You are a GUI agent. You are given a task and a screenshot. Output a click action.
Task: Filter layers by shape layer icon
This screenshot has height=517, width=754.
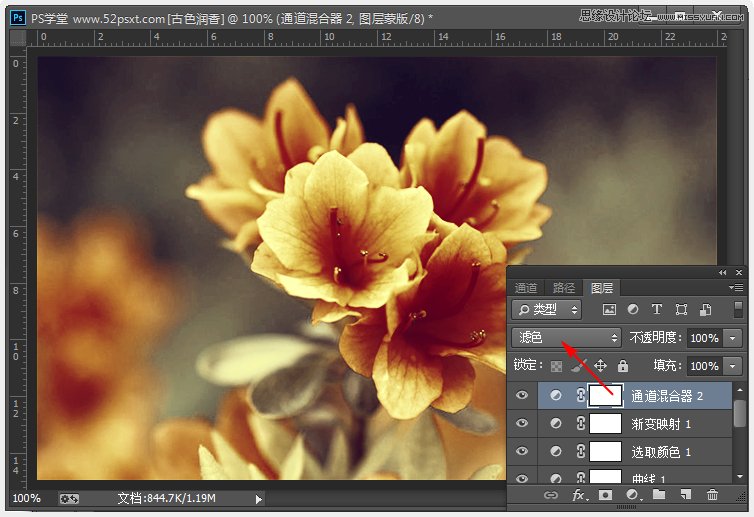[x=681, y=310]
